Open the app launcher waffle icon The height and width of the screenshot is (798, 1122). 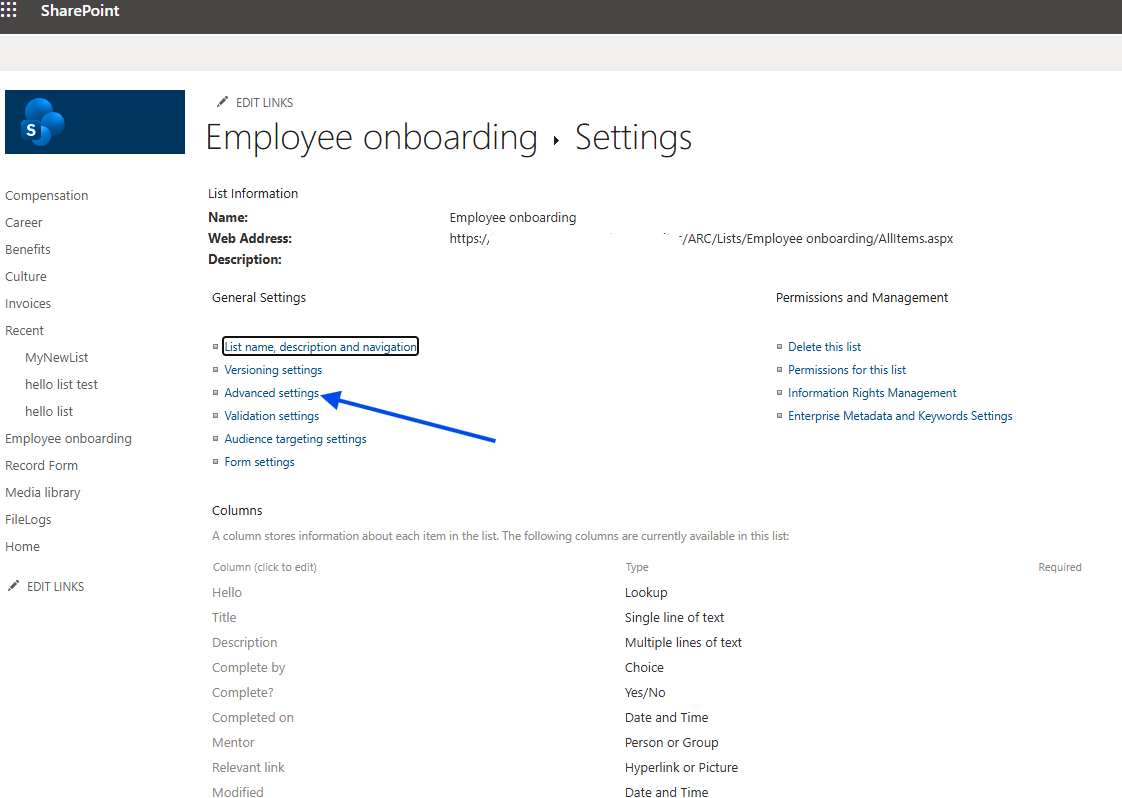9,11
